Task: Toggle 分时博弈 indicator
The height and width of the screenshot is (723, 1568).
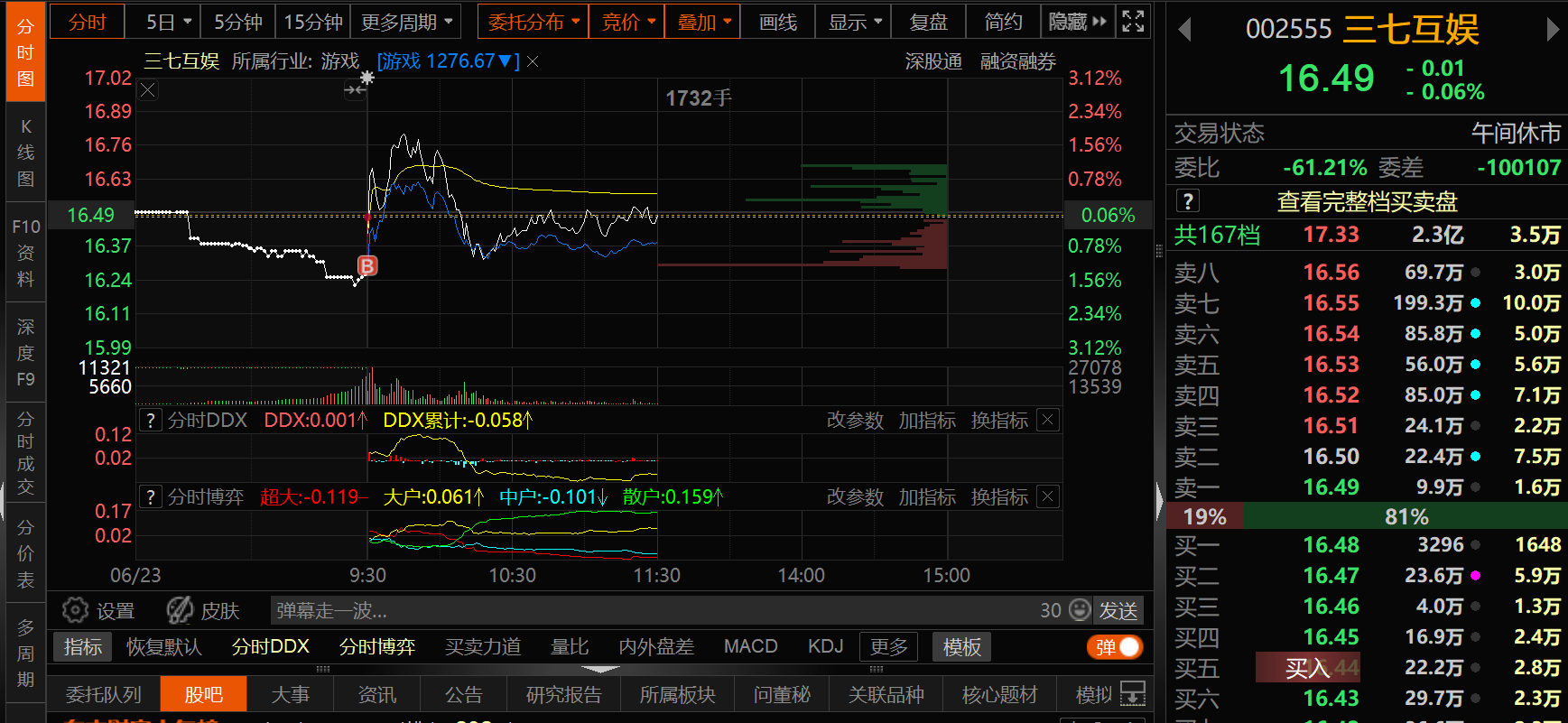Action: (377, 646)
